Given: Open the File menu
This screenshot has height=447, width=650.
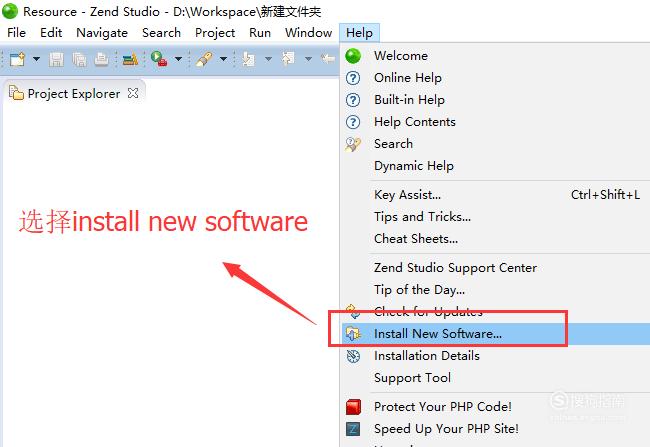Looking at the screenshot, I should coord(17,33).
